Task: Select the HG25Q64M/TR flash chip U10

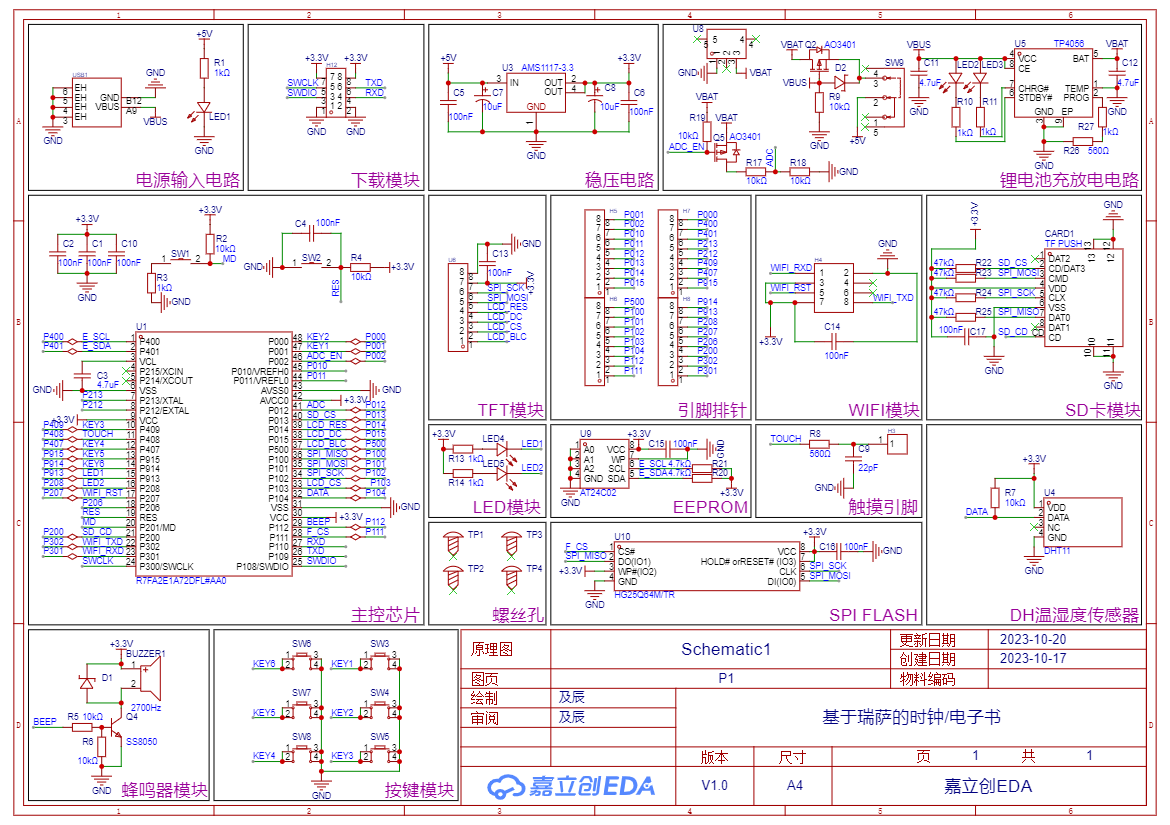Action: pyautogui.click(x=706, y=565)
